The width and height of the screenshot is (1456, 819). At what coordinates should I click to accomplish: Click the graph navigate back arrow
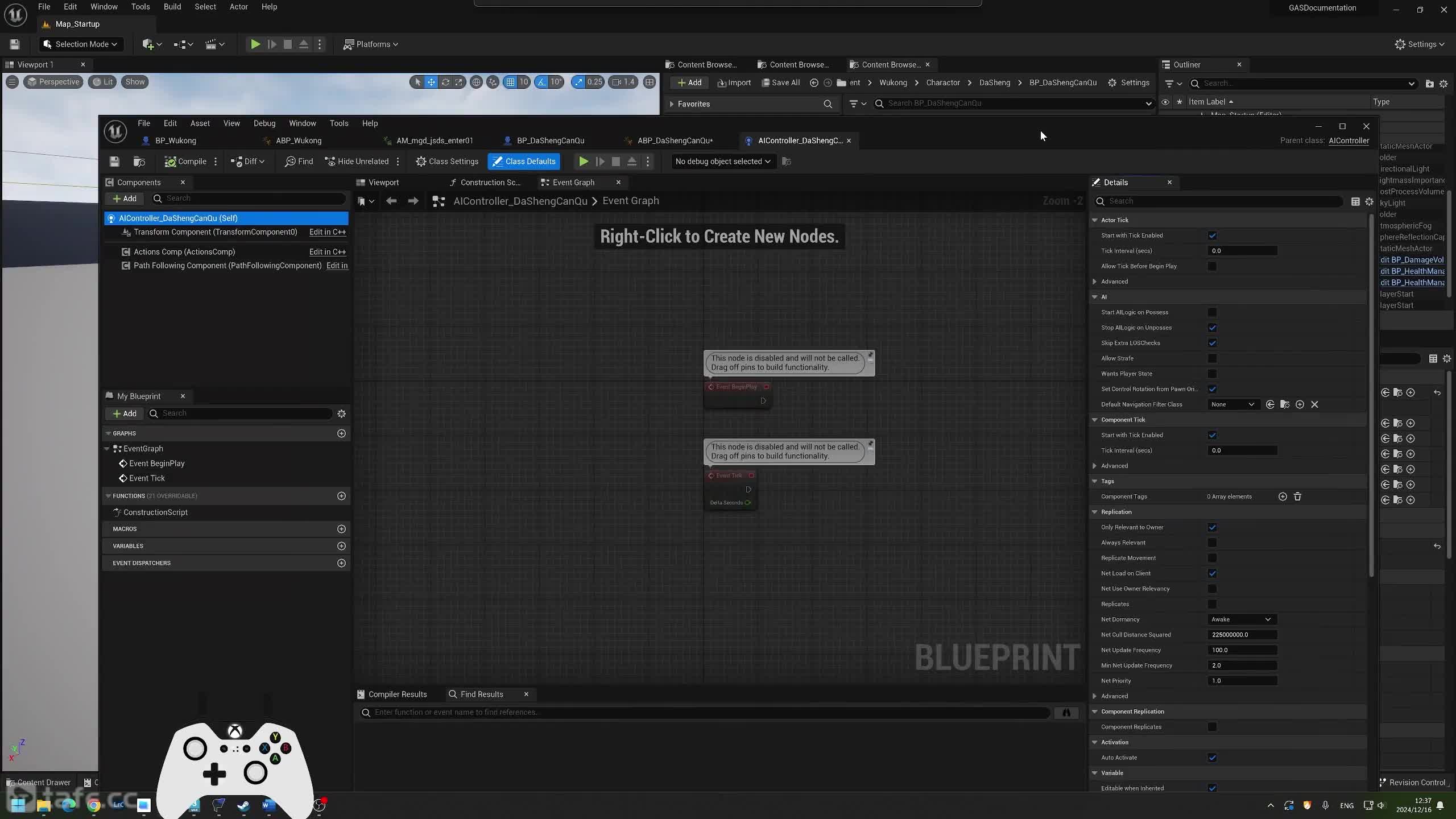click(x=391, y=201)
